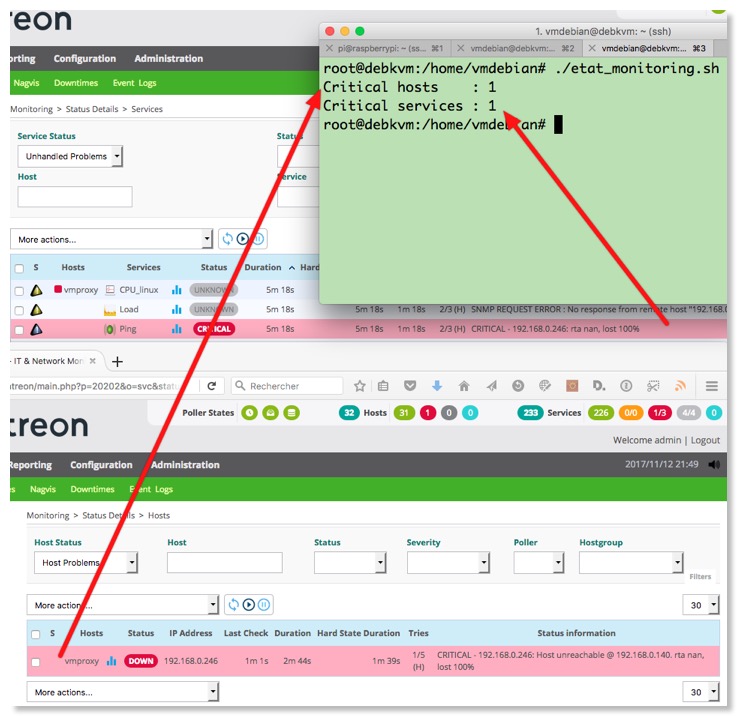
Task: Open a new browser tab with the plus button
Action: click(117, 361)
